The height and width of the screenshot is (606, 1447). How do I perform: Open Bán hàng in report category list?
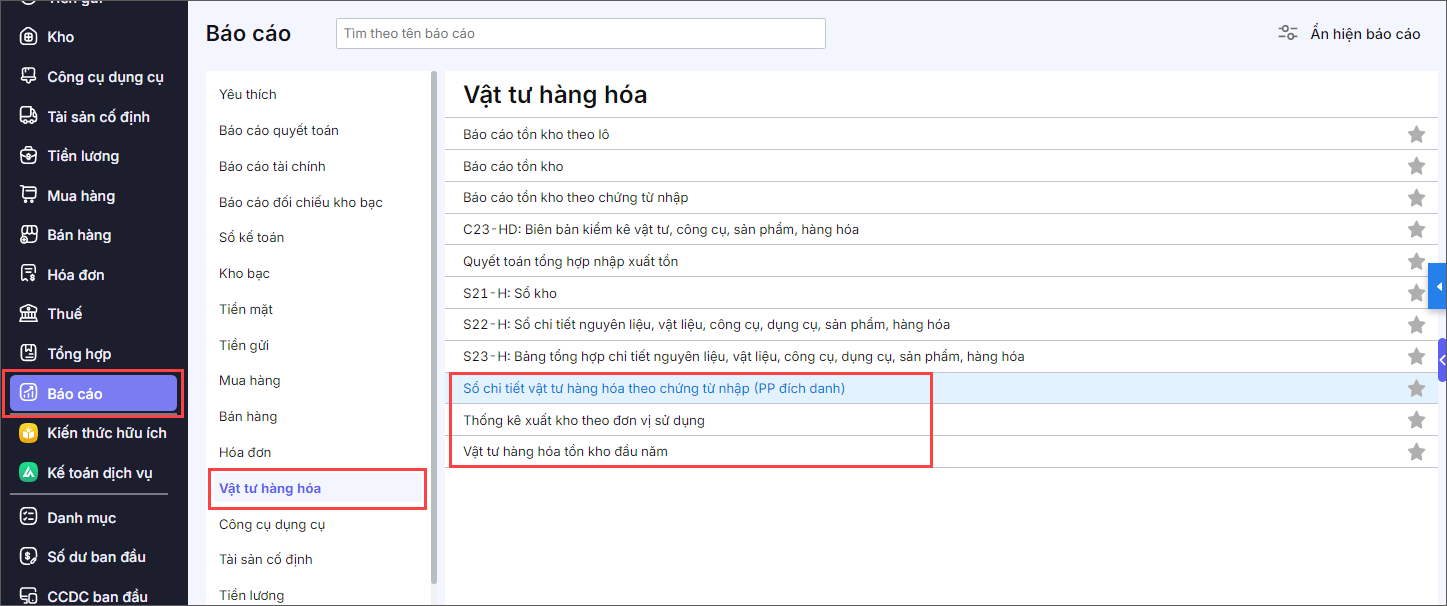(x=248, y=416)
